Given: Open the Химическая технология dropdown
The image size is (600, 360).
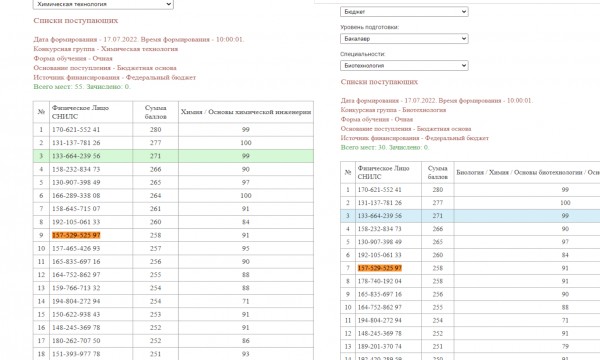Looking at the screenshot, I should [x=103, y=4].
